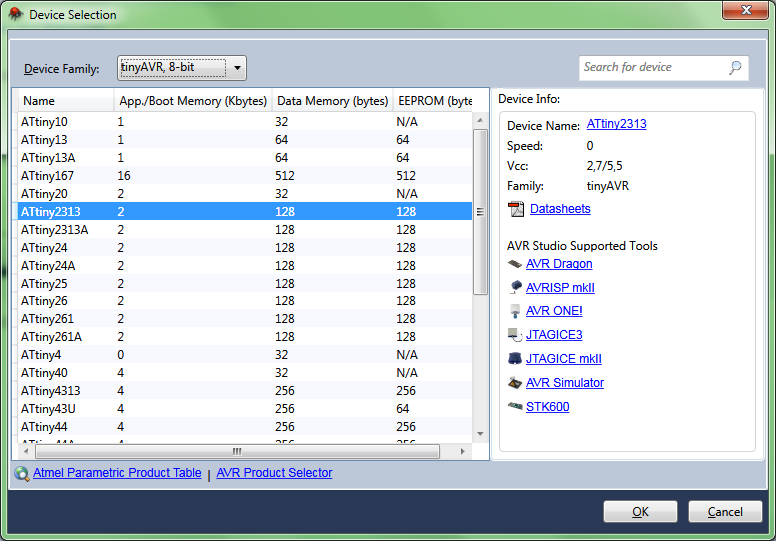
Task: Select the ATtiny26 device
Action: (245, 301)
